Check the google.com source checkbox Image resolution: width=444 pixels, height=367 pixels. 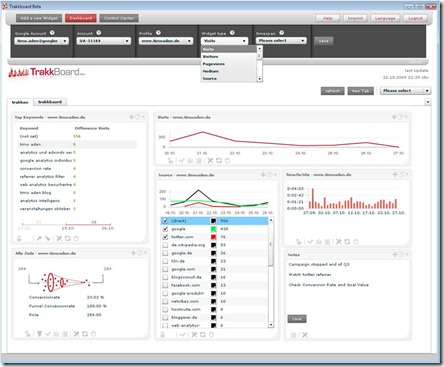click(165, 269)
